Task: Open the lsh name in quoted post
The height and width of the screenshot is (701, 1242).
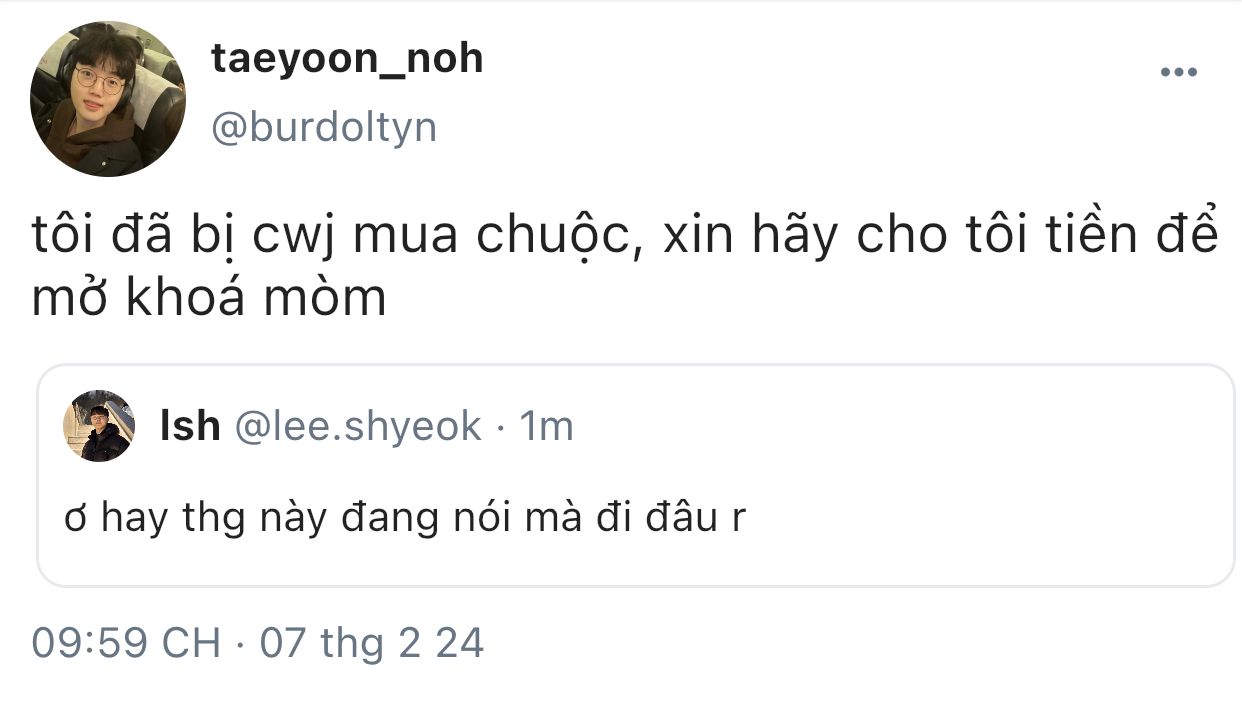Action: point(190,427)
